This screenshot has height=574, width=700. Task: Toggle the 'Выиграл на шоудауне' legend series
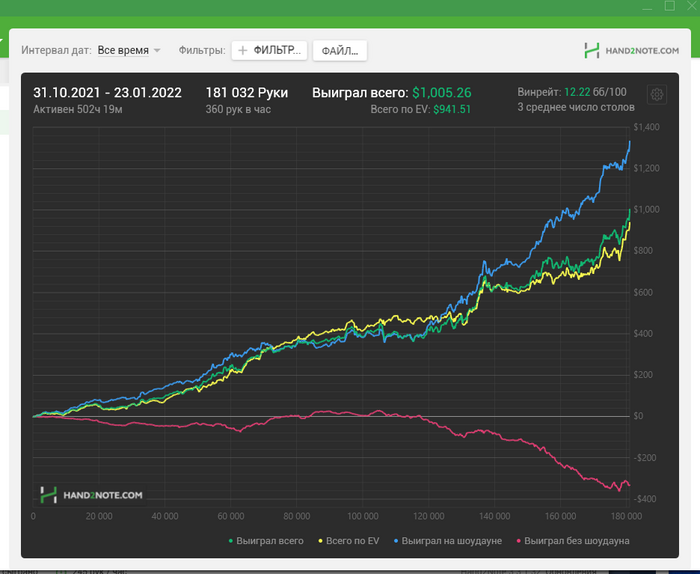(448, 541)
